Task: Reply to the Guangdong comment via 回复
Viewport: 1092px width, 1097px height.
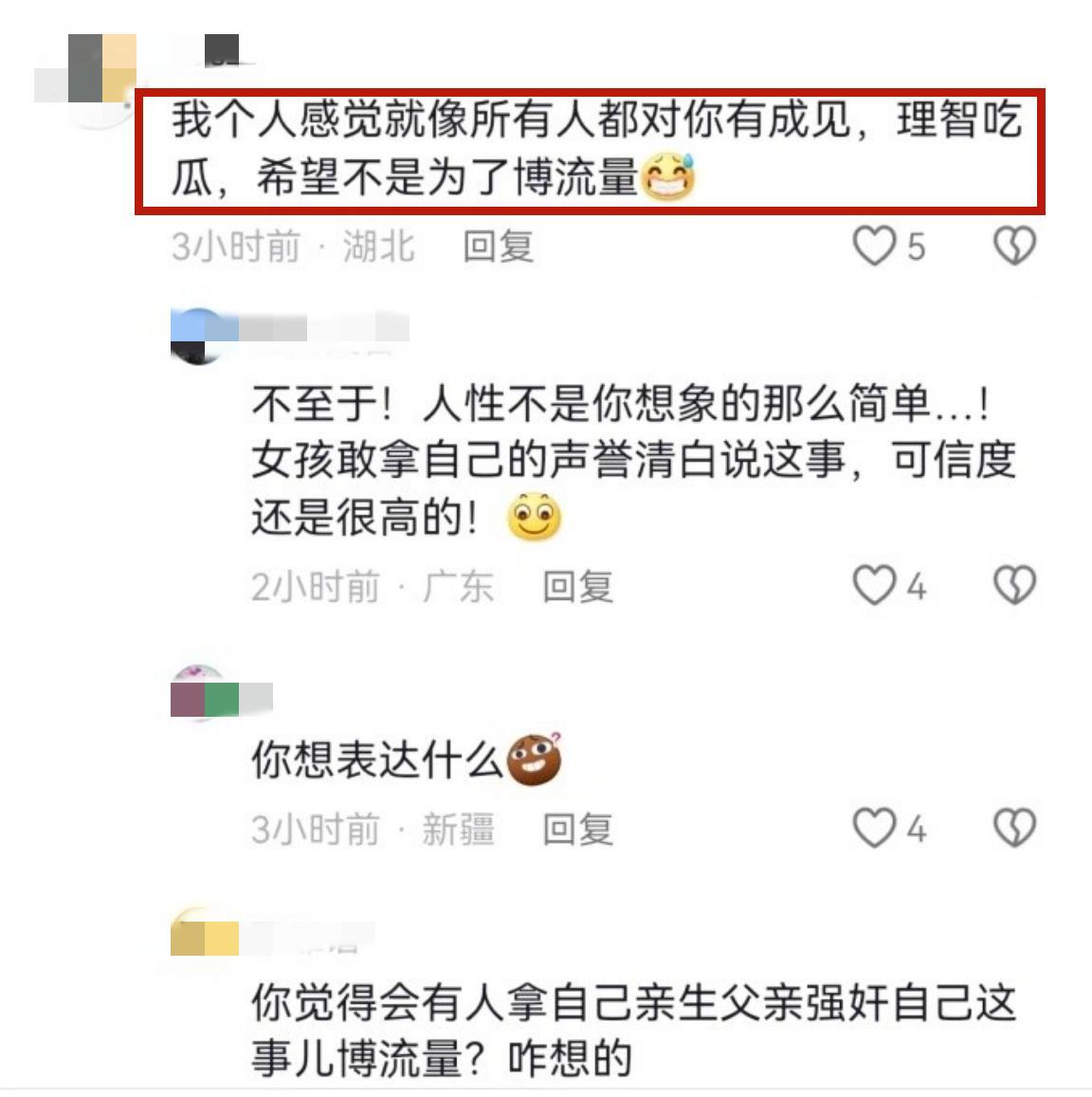Action: click(x=578, y=586)
